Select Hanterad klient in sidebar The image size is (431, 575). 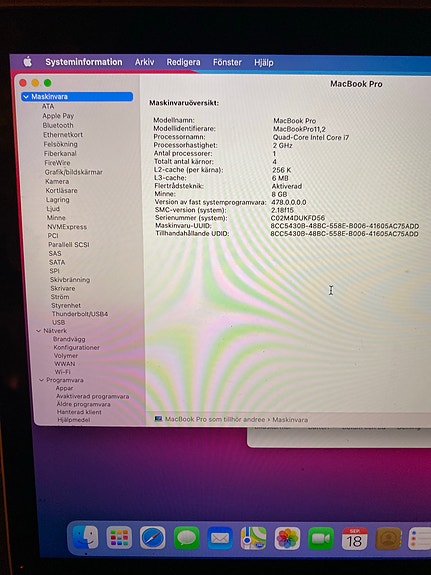pos(79,412)
